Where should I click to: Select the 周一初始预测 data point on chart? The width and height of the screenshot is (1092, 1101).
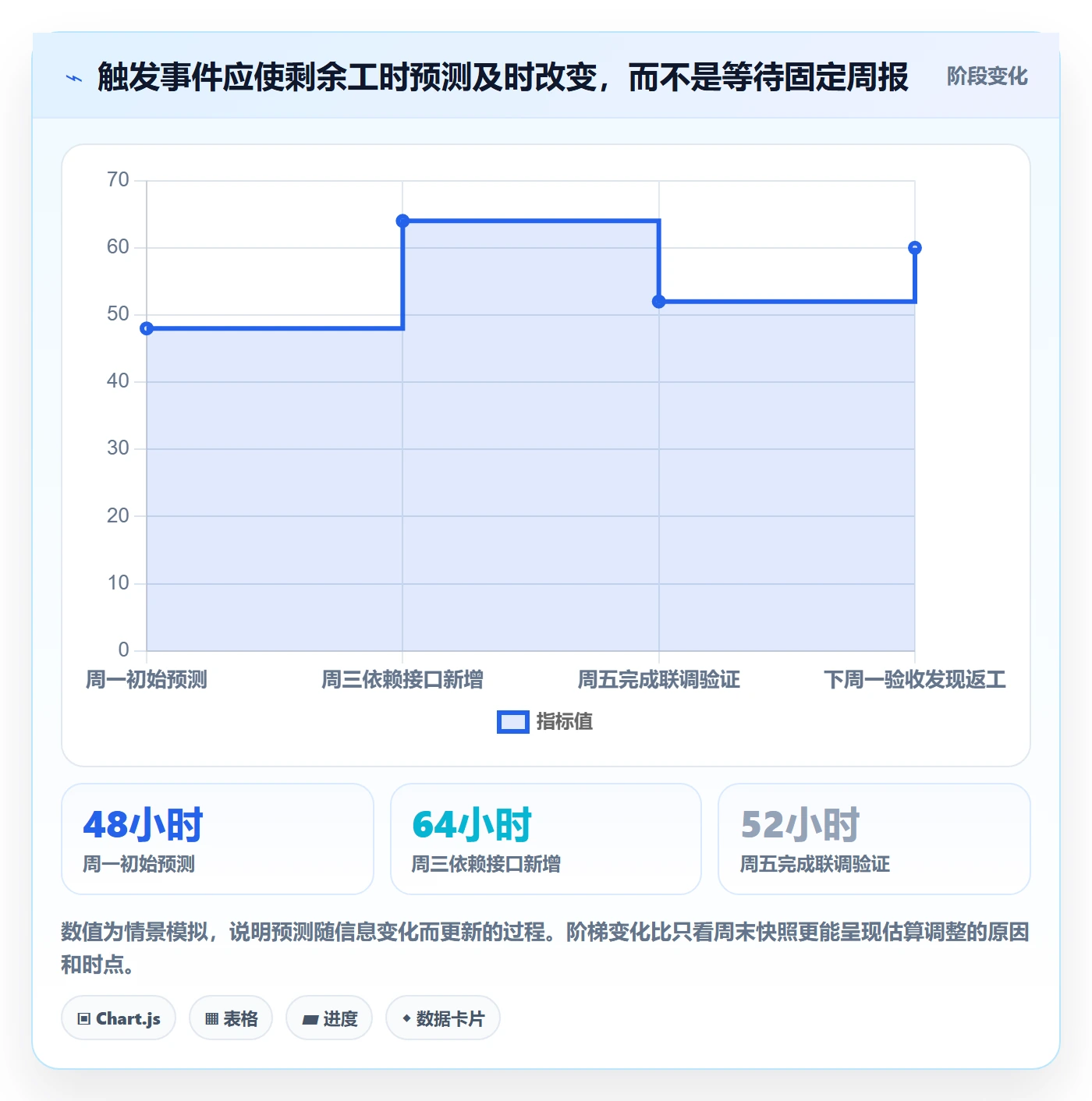click(x=147, y=328)
